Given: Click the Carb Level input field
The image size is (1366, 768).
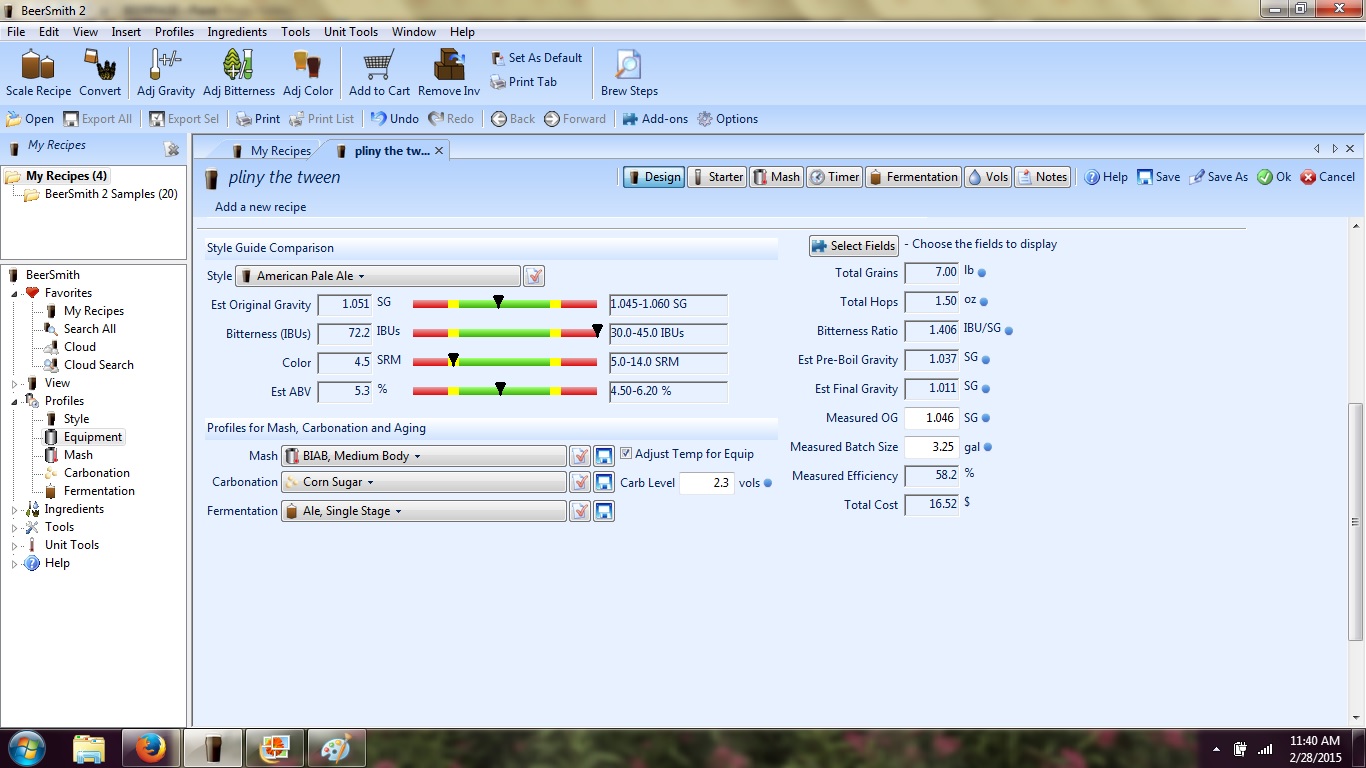Looking at the screenshot, I should 707,483.
